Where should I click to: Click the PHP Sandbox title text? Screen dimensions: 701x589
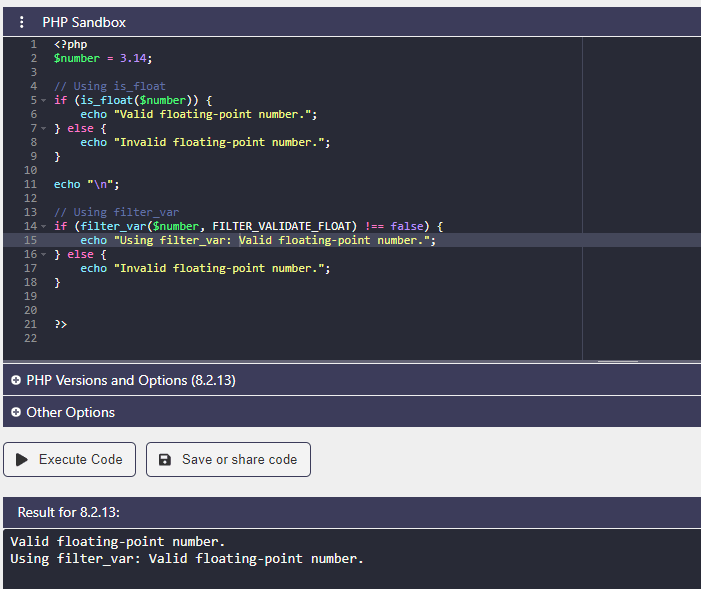click(84, 22)
